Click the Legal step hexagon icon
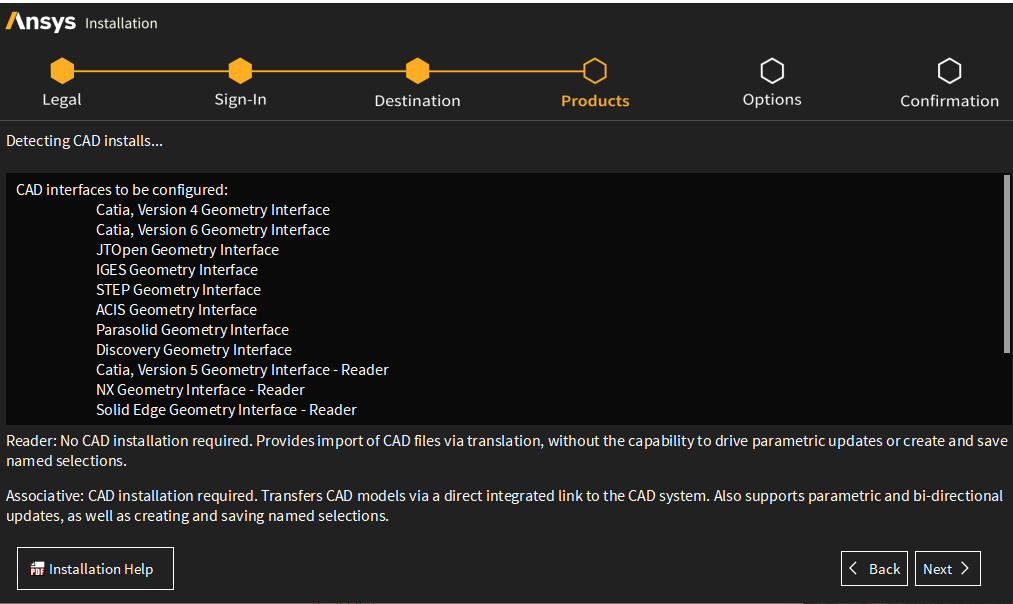The height and width of the screenshot is (604, 1013). tap(62, 71)
